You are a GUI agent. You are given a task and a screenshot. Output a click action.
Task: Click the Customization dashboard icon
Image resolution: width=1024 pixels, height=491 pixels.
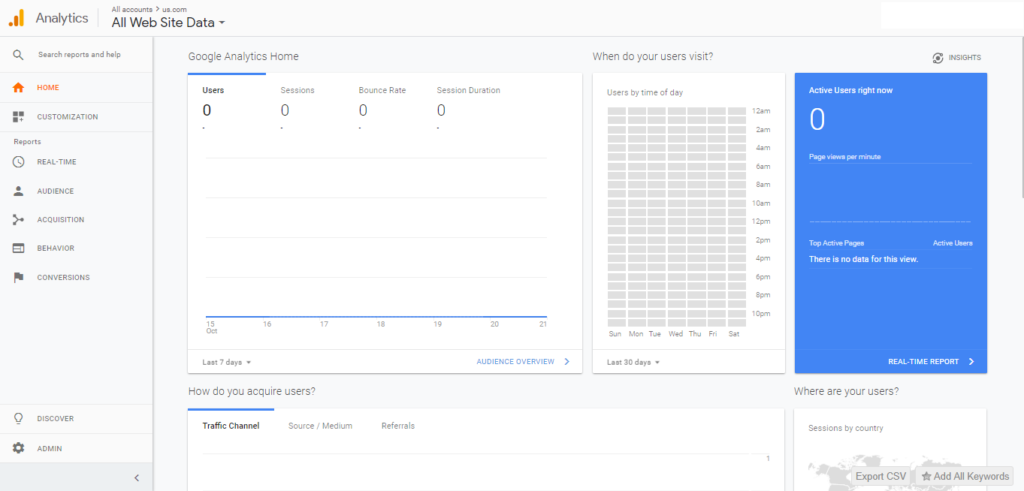pyautogui.click(x=18, y=117)
